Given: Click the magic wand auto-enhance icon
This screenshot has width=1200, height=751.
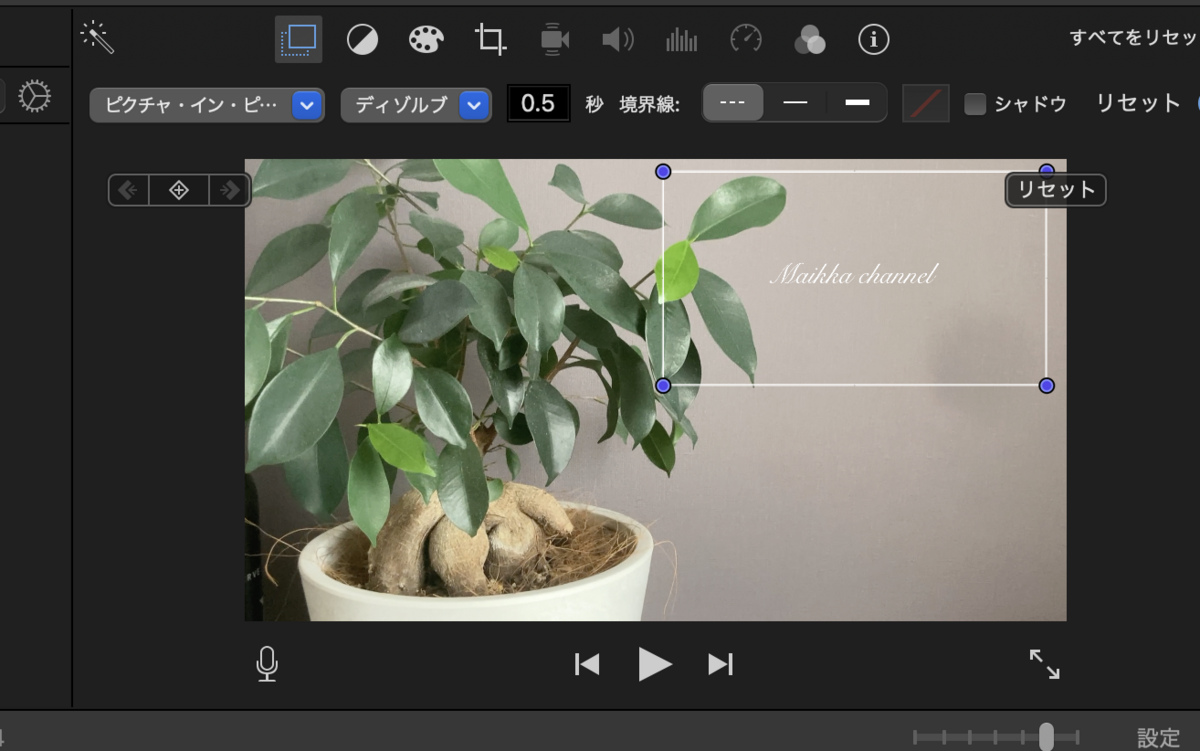Looking at the screenshot, I should point(97,37).
